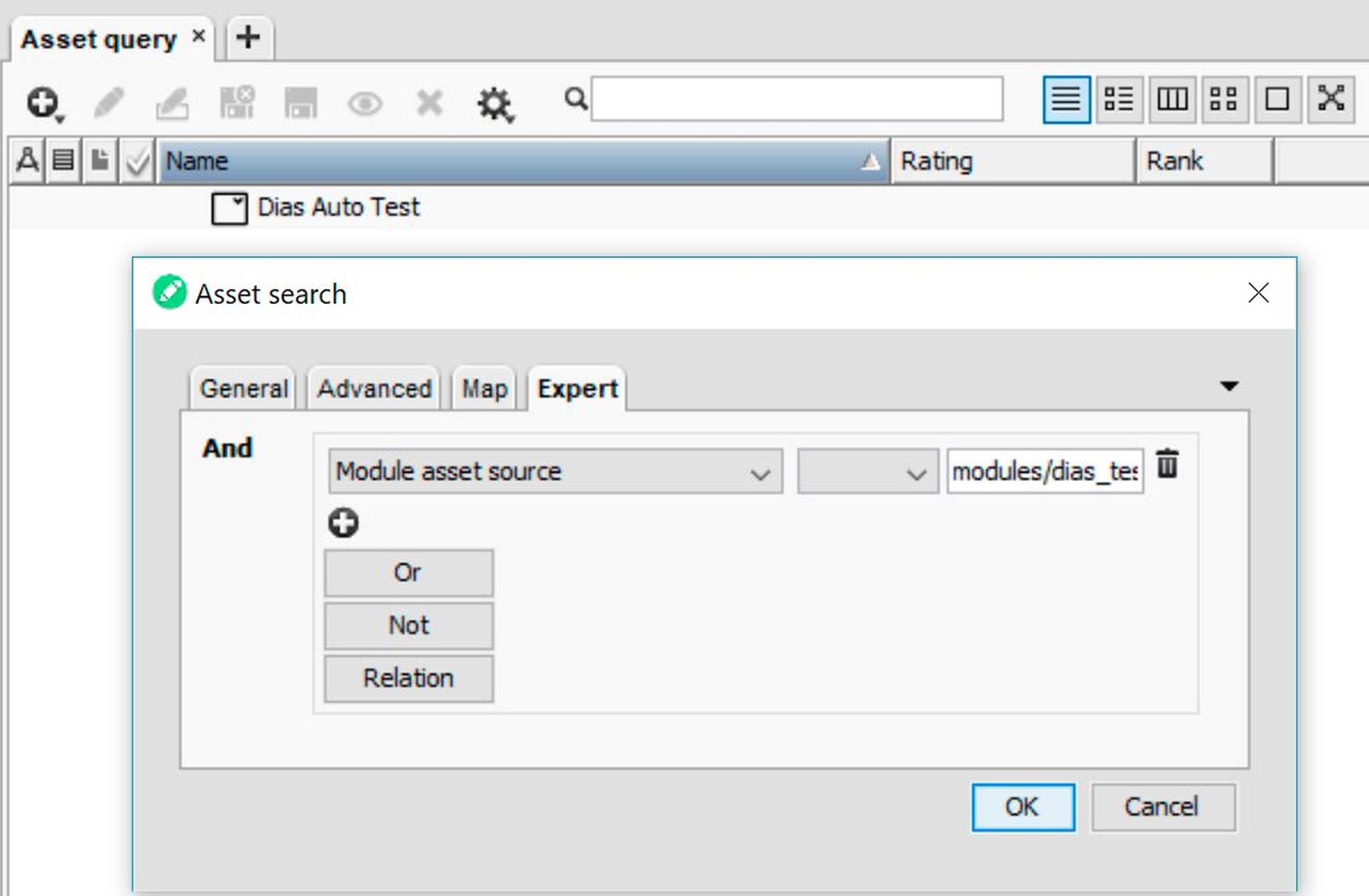Select the column view icon

[1172, 100]
